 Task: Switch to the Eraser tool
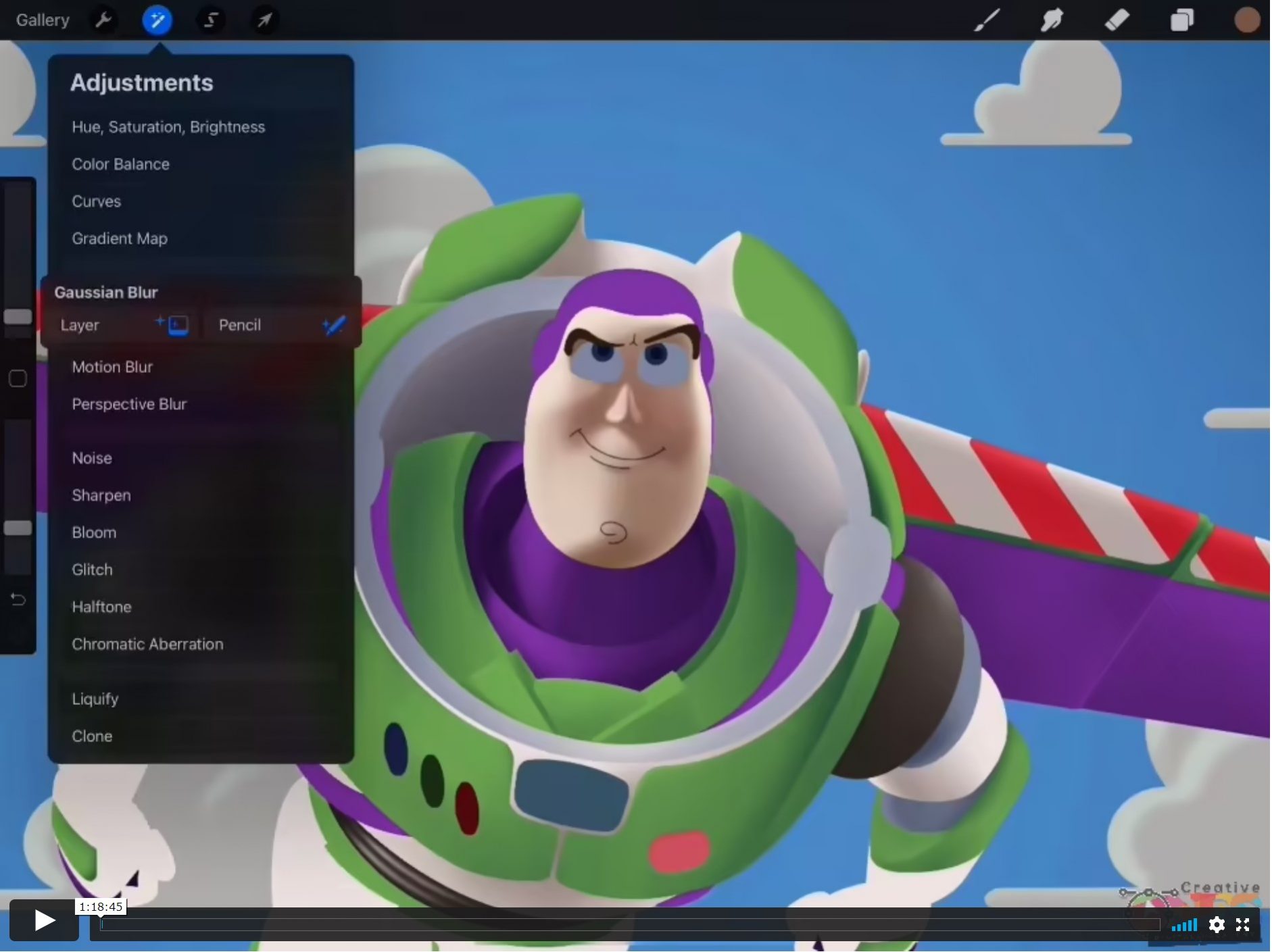tap(1117, 20)
